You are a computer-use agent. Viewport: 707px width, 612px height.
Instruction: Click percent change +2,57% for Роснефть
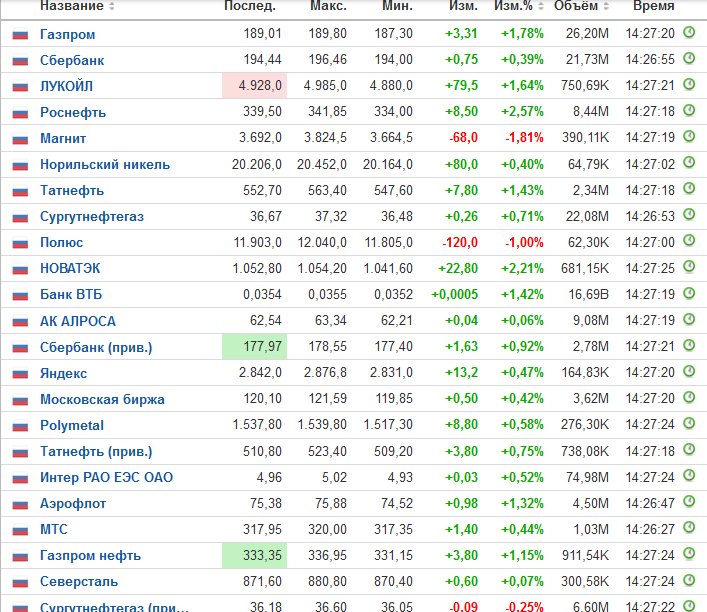click(522, 112)
